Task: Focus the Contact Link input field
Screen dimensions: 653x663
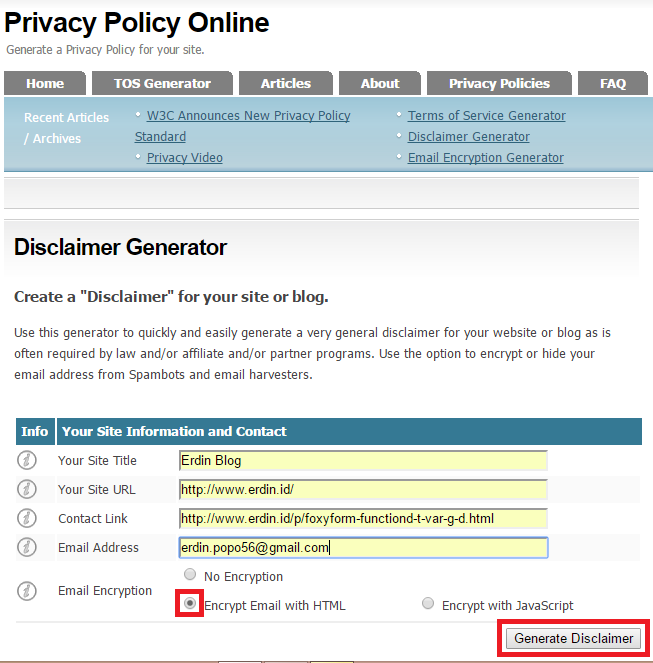Action: tap(363, 518)
